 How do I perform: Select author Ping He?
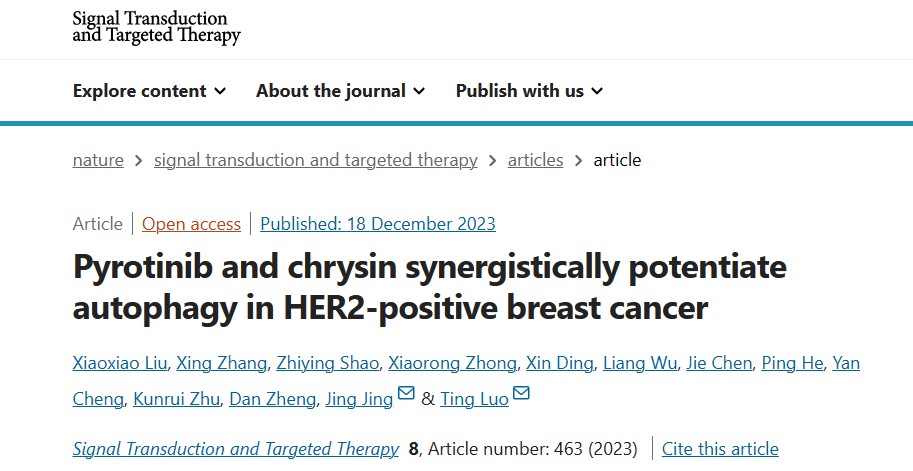[x=792, y=363]
